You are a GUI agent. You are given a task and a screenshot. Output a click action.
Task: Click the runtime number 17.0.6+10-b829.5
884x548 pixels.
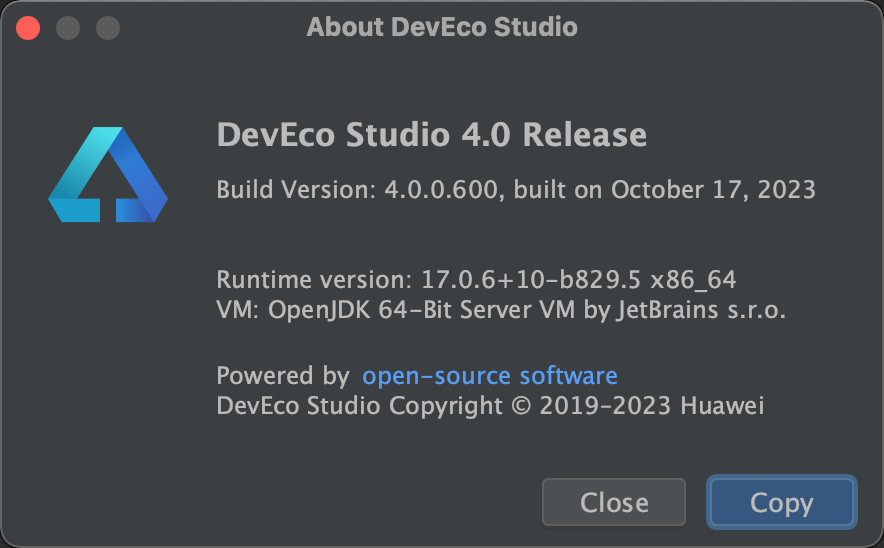(531, 280)
